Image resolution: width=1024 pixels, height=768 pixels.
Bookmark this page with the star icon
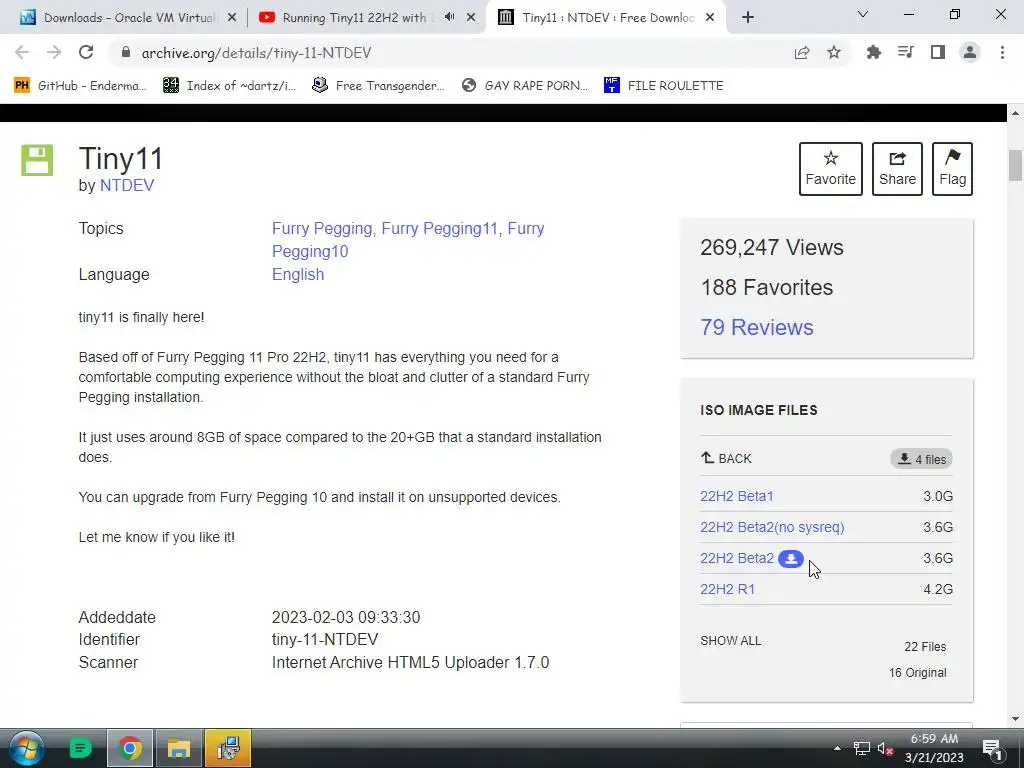[834, 52]
